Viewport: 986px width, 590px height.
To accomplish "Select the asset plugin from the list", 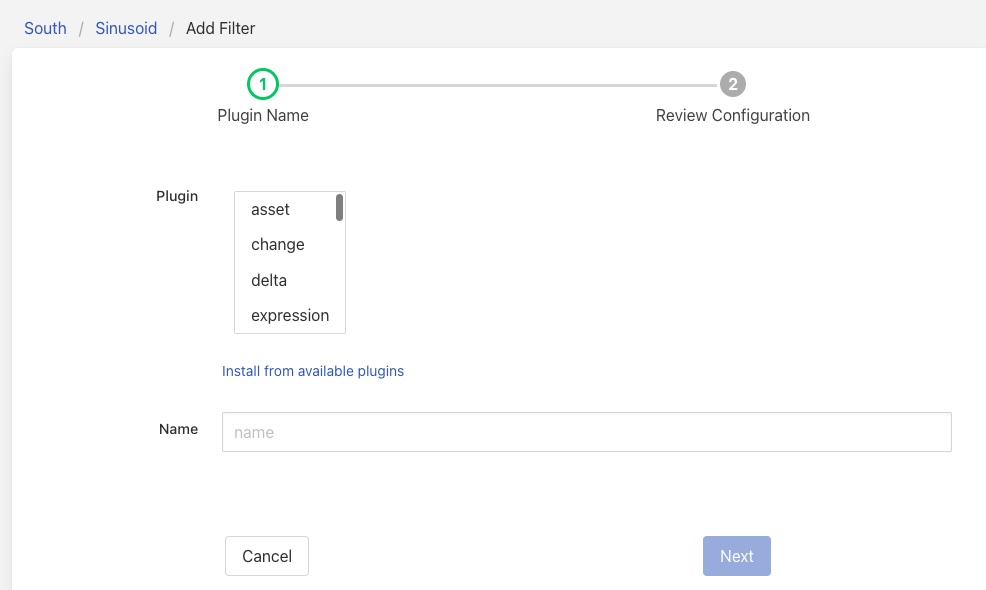I will [x=270, y=210].
